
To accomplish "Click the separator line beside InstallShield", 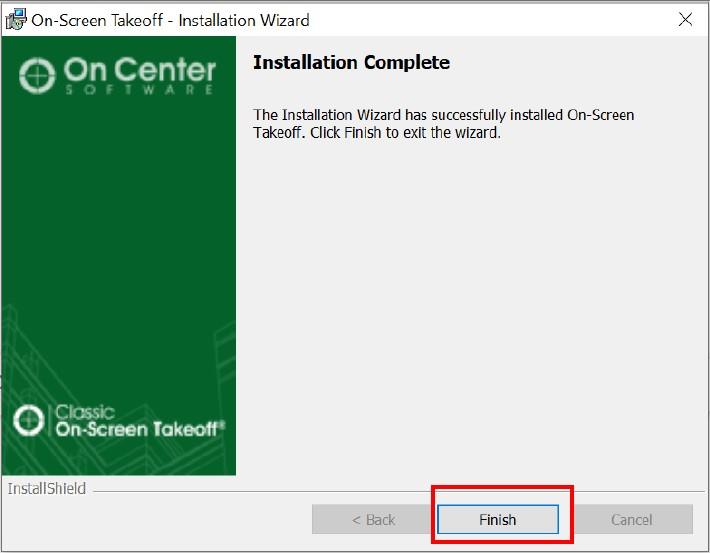I will coord(400,490).
